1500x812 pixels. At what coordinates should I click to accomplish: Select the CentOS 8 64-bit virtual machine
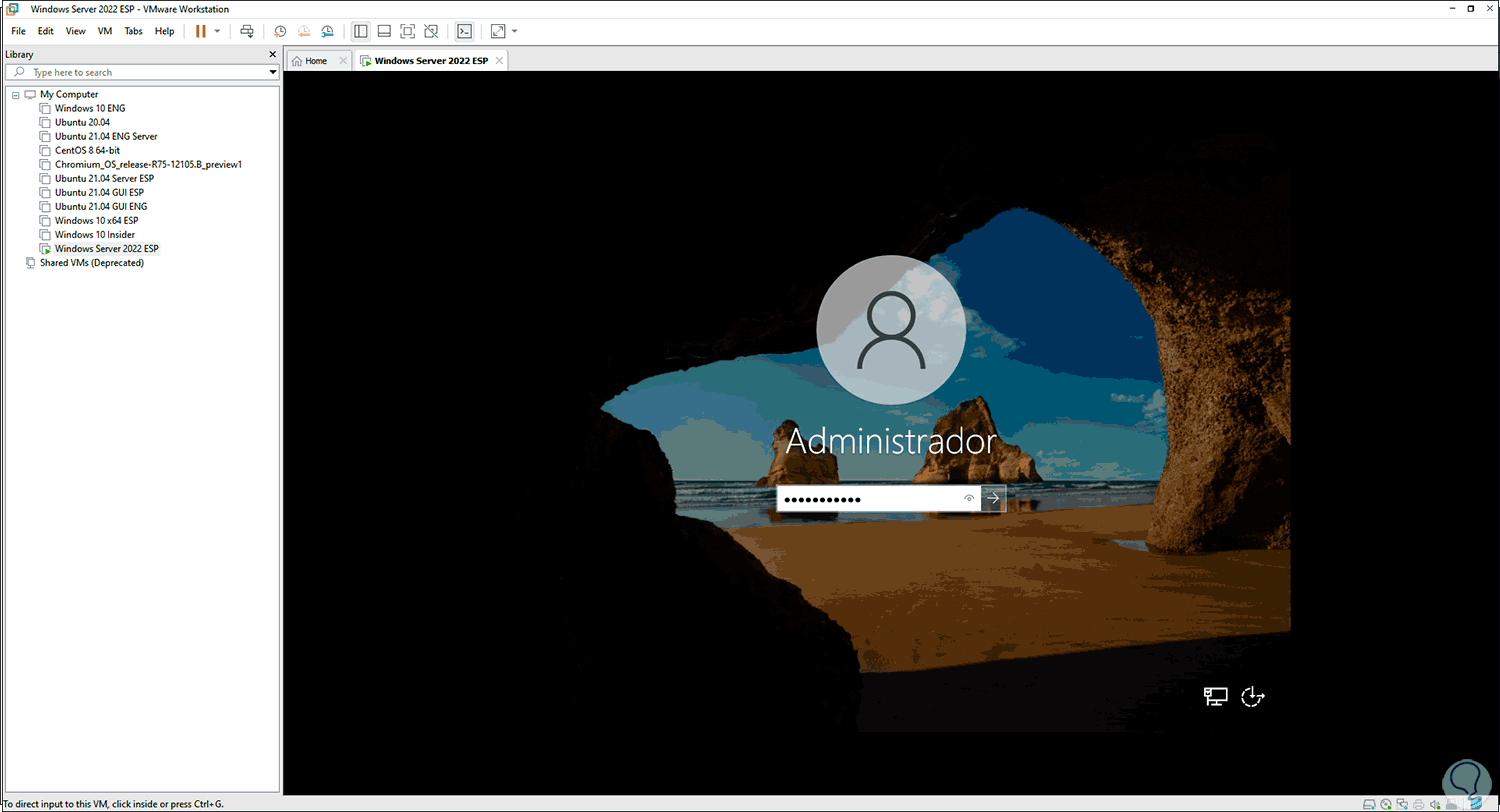point(88,150)
